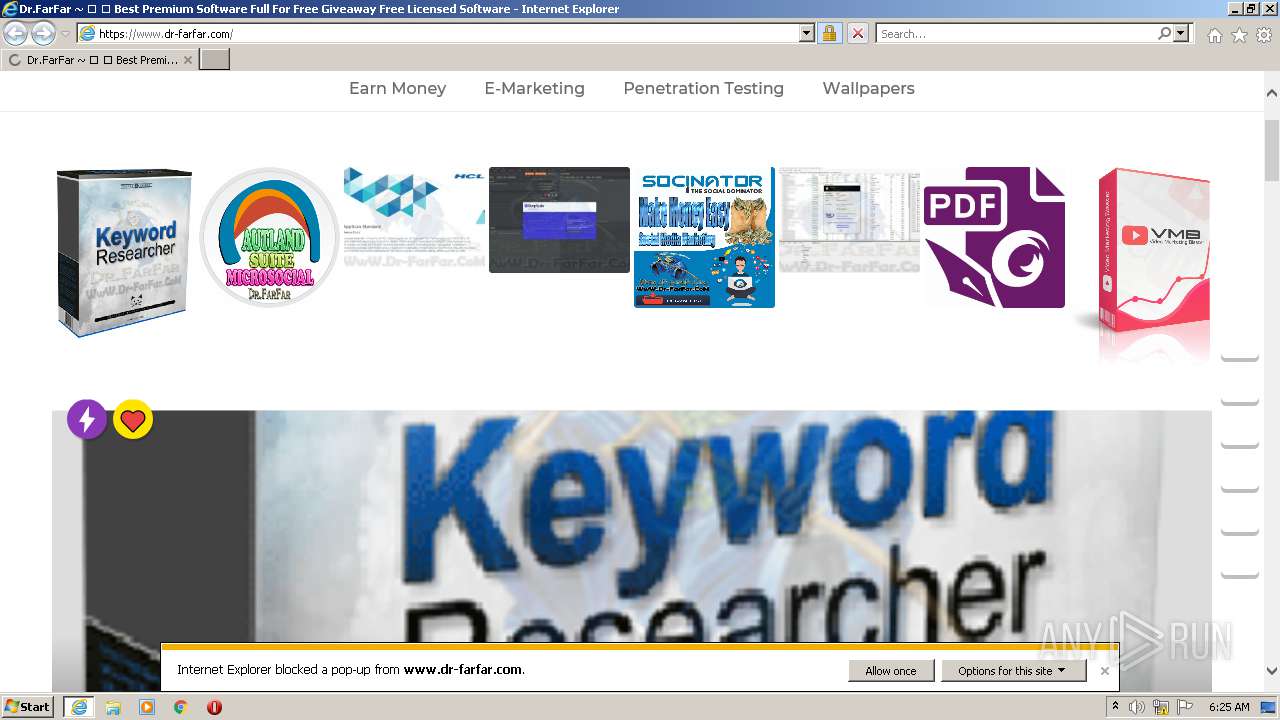This screenshot has height=720, width=1280.
Task: Click the magnifier search icon
Action: (1164, 33)
